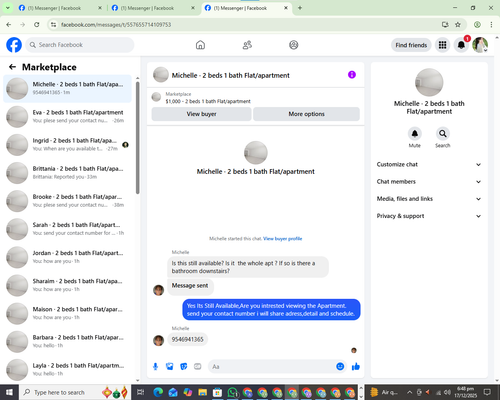The height and width of the screenshot is (400, 500).
Task: Switch to the second Messenger browser tab
Action: [x=153, y=8]
